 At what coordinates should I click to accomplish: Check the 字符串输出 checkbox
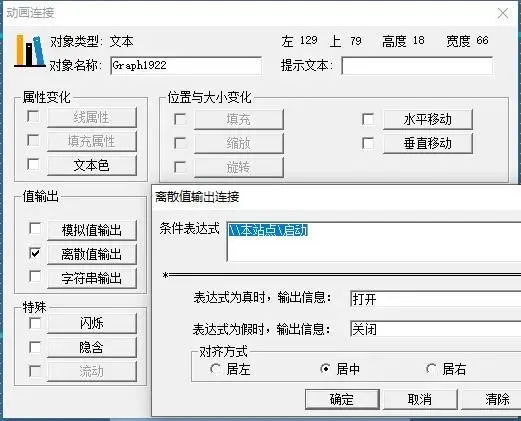click(35, 276)
